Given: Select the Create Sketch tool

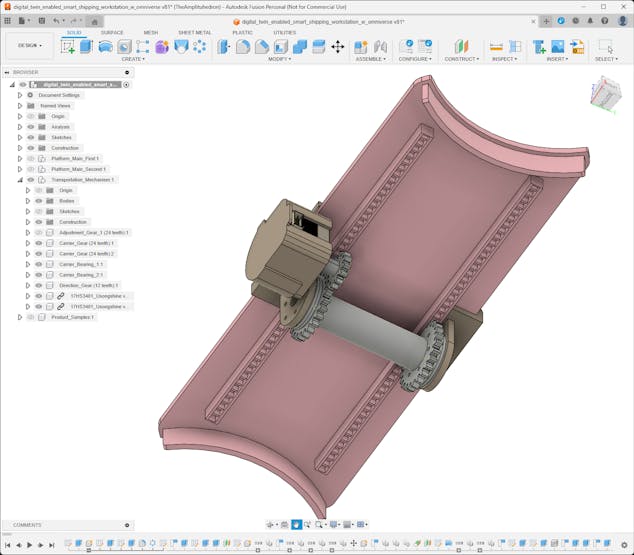Looking at the screenshot, I should pyautogui.click(x=67, y=46).
